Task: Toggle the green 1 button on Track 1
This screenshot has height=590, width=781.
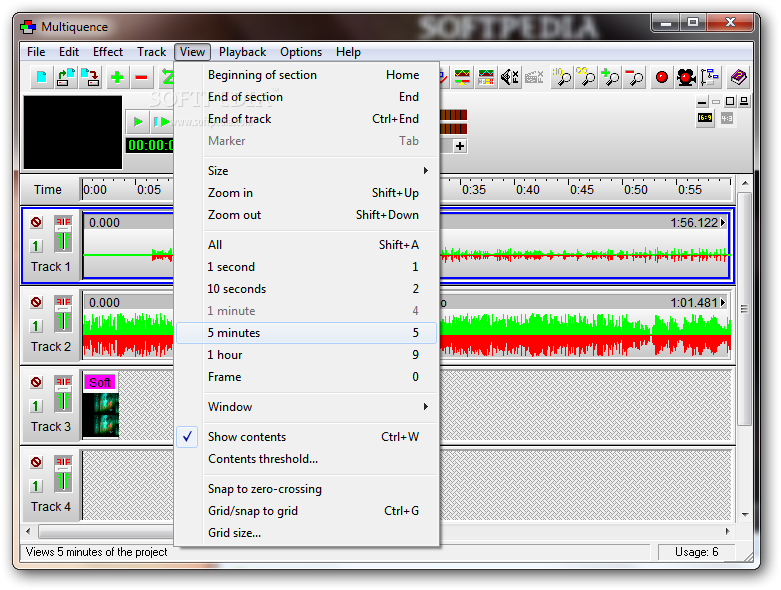Action: point(35,246)
